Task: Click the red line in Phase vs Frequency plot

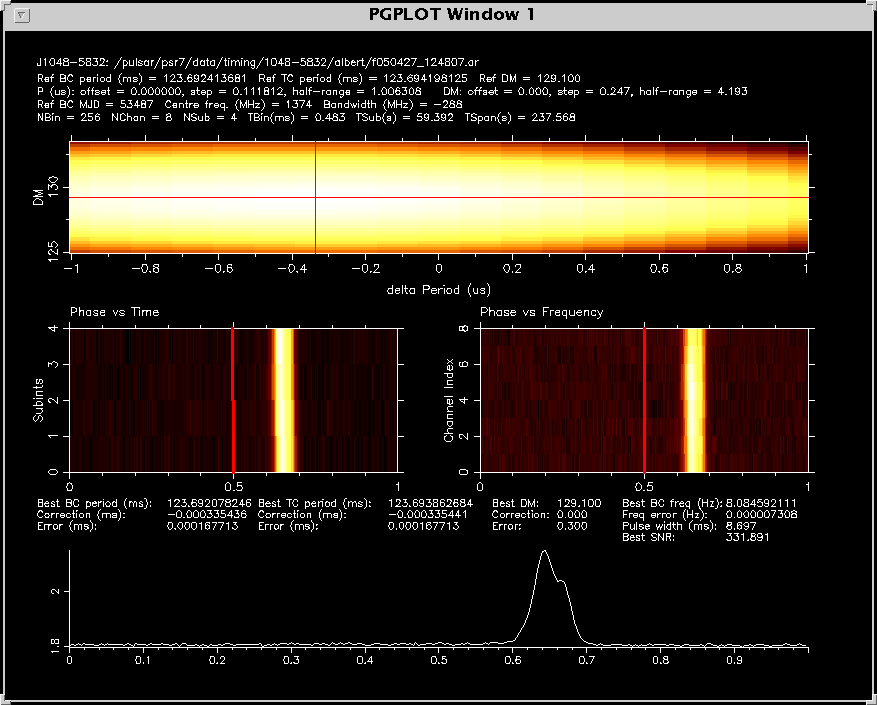Action: pos(645,400)
